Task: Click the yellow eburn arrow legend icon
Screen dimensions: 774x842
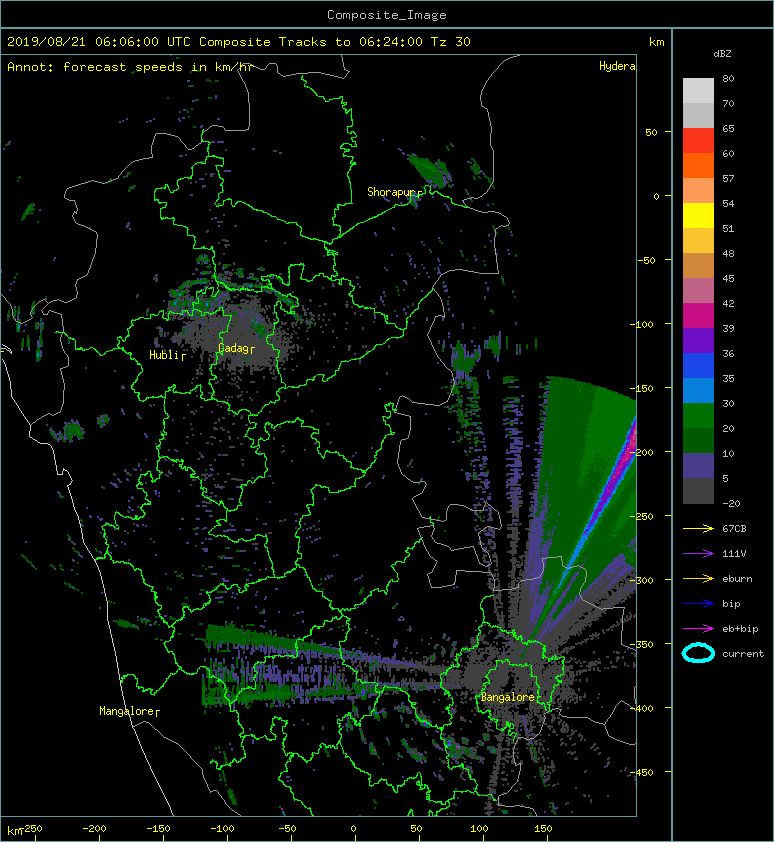Action: [x=698, y=578]
